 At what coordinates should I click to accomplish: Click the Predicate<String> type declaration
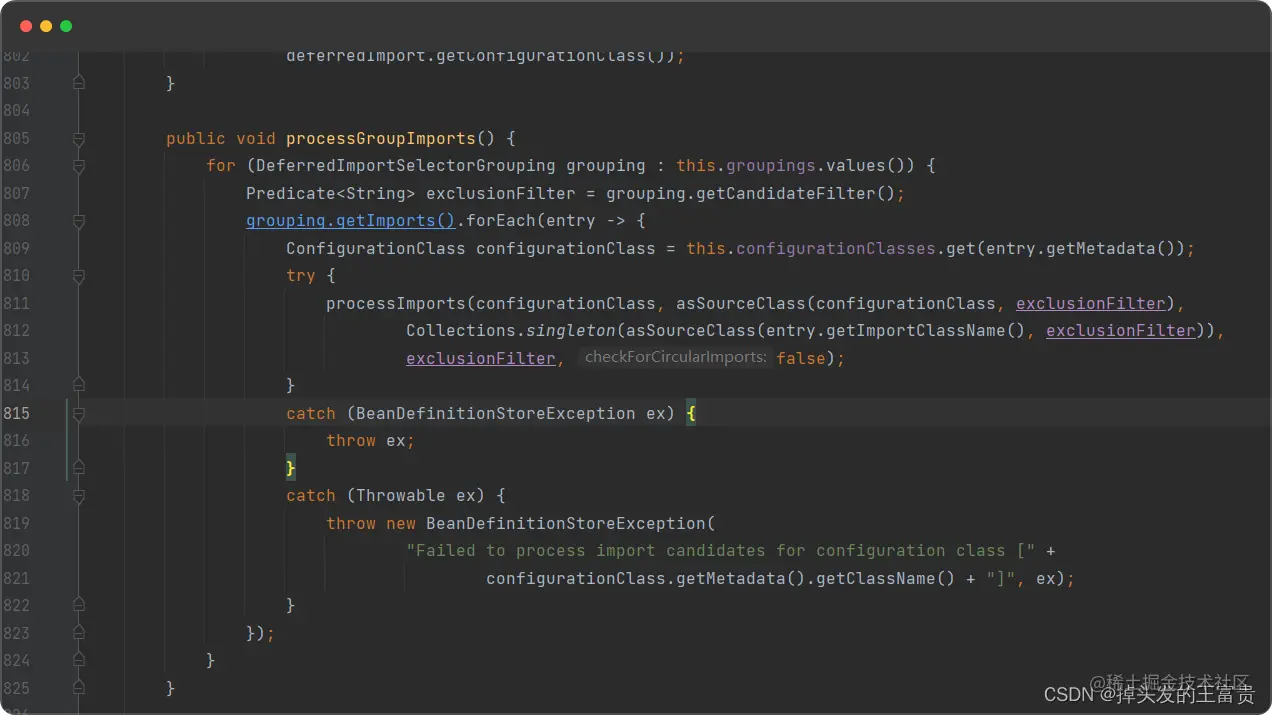[331, 193]
